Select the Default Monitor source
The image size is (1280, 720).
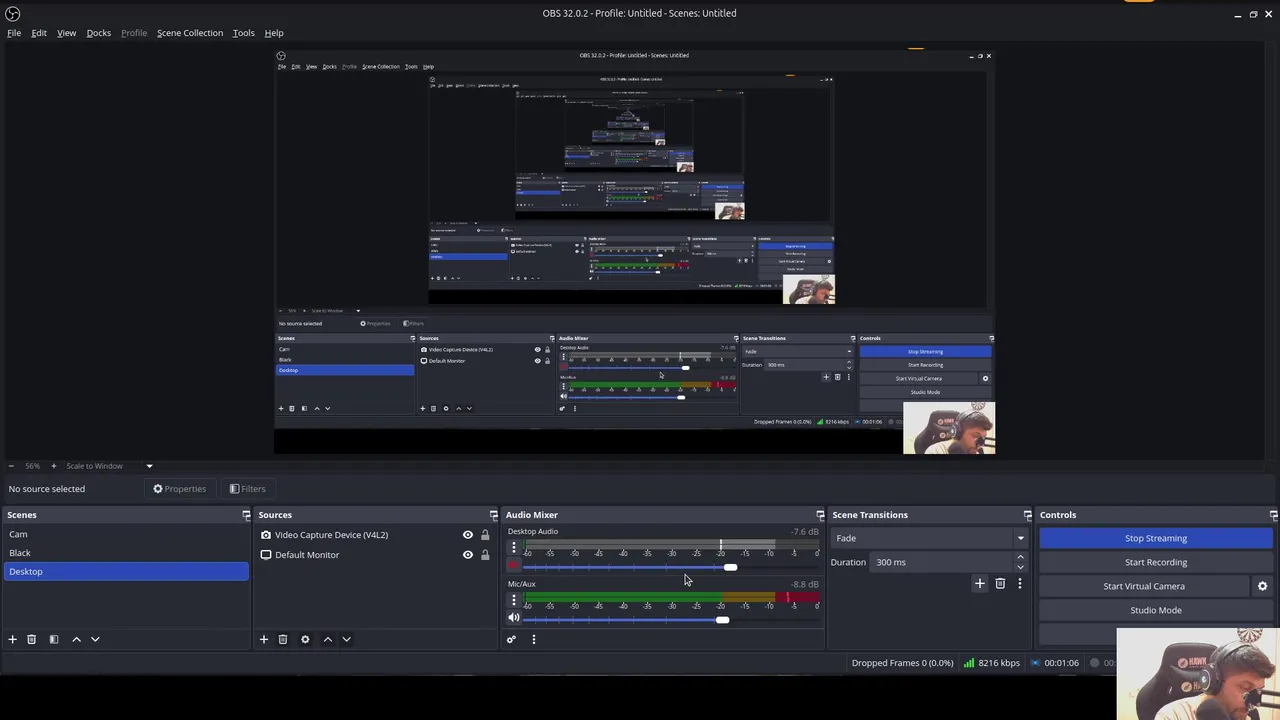pyautogui.click(x=307, y=555)
